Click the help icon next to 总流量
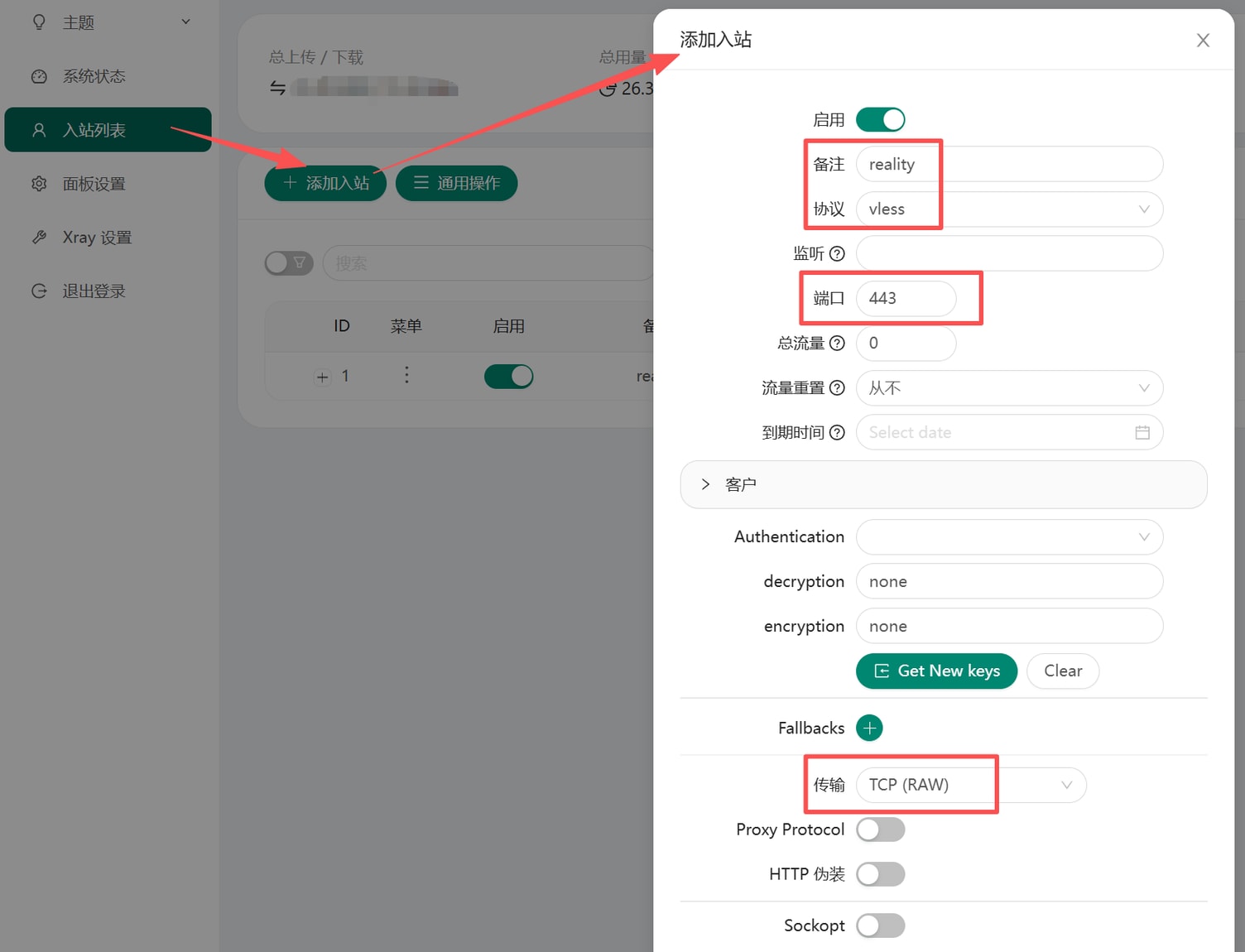Image resolution: width=1245 pixels, height=952 pixels. [x=837, y=343]
